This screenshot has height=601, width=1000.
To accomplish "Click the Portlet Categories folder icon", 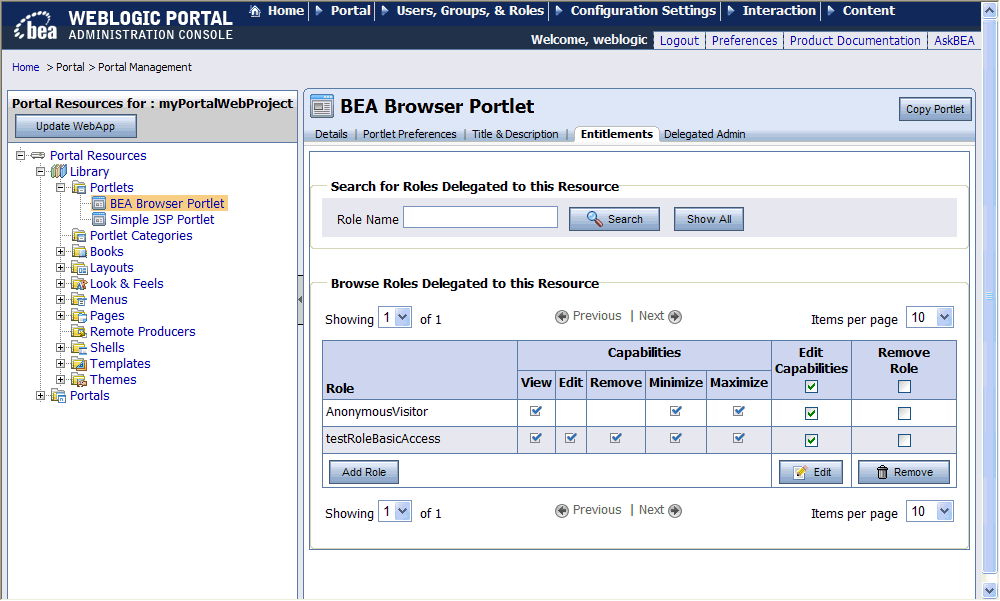I will [79, 235].
